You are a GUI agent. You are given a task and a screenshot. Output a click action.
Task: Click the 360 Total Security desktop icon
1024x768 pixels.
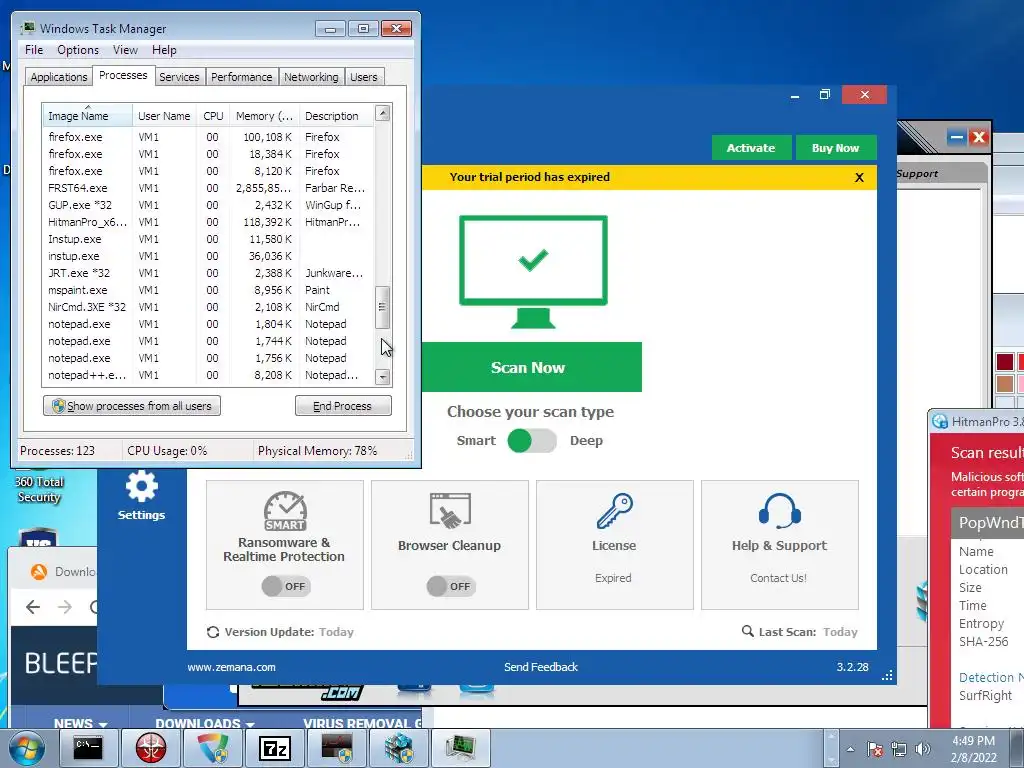(x=39, y=487)
